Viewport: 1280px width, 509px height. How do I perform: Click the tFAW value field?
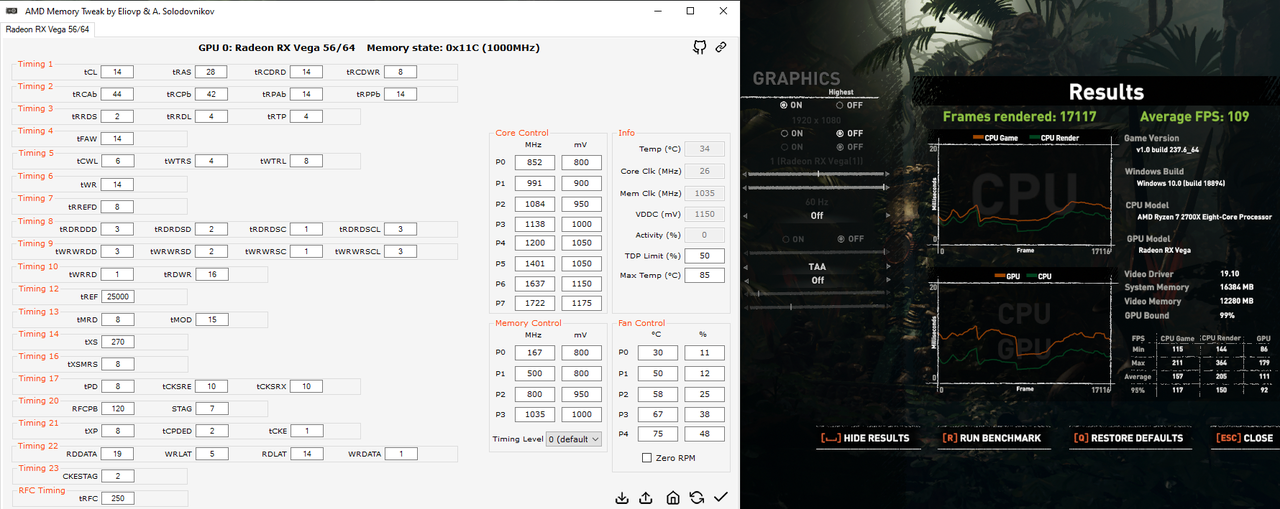117,139
